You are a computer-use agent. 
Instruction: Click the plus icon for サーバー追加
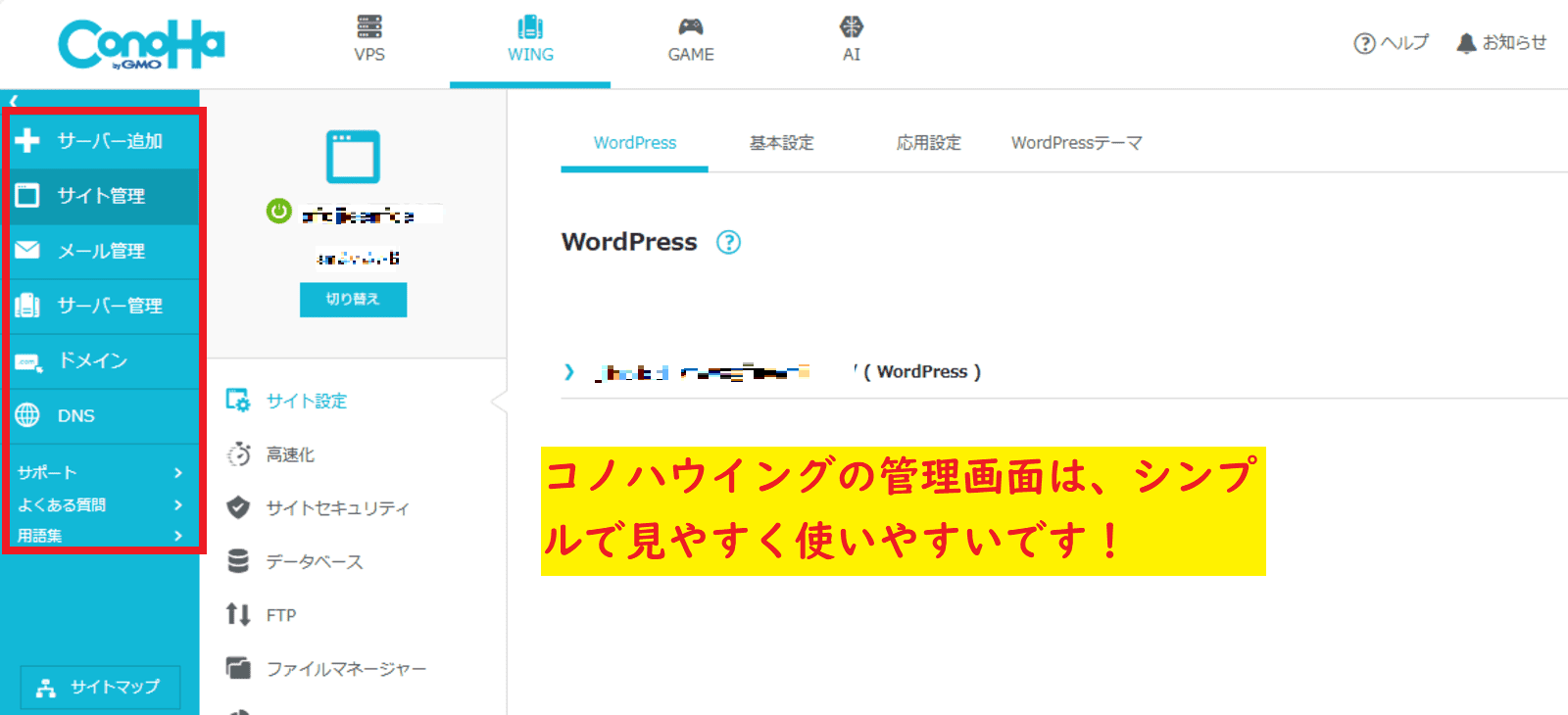[27, 140]
